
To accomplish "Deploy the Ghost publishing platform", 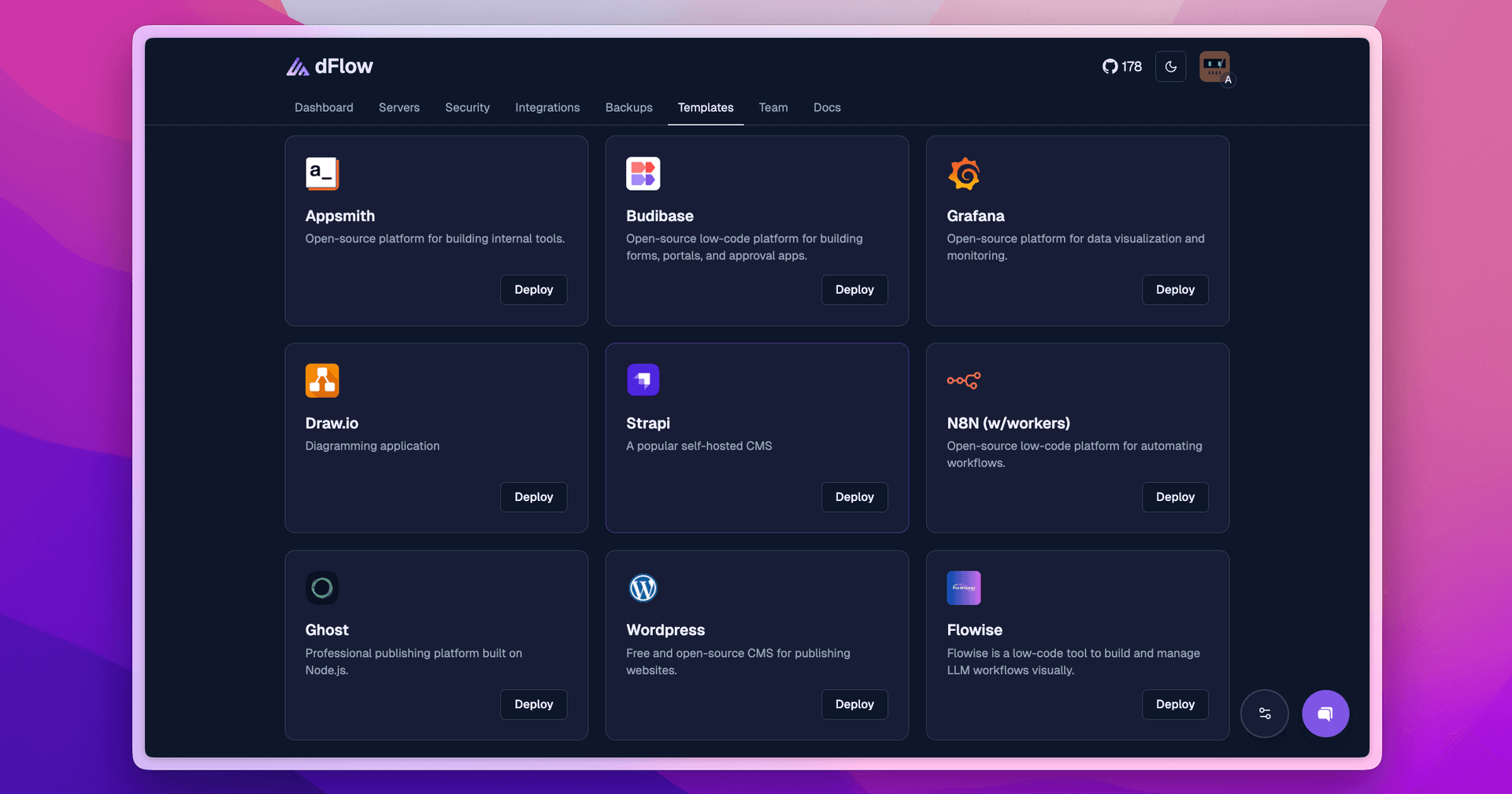I will [533, 703].
